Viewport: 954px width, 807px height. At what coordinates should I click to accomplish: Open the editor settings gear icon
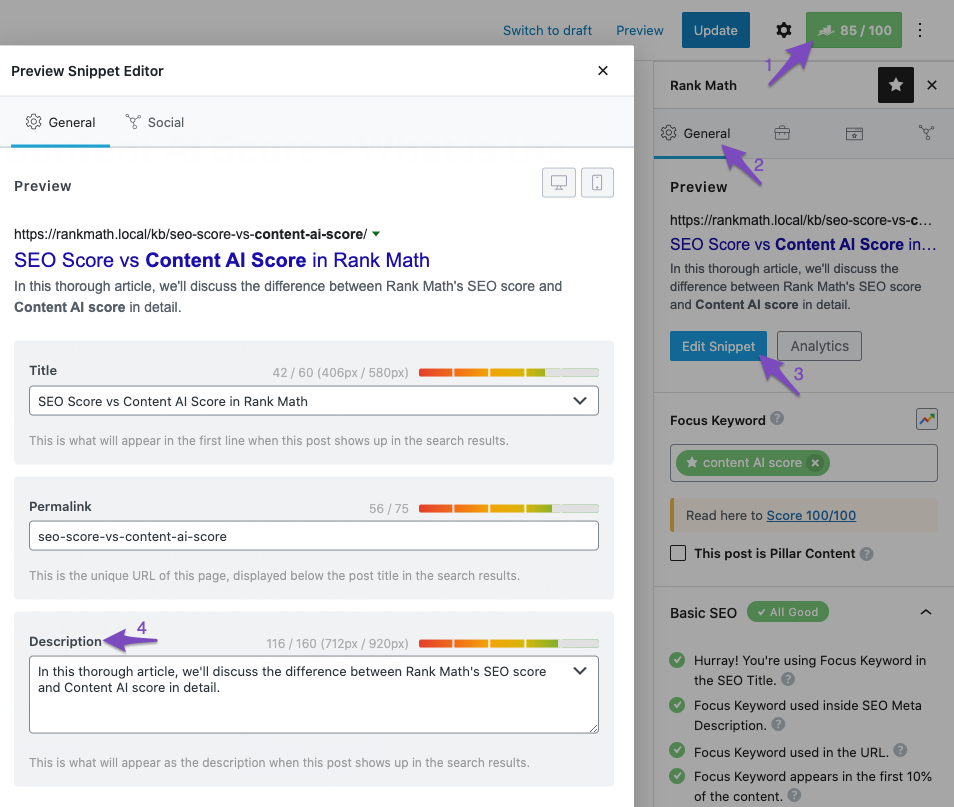784,30
